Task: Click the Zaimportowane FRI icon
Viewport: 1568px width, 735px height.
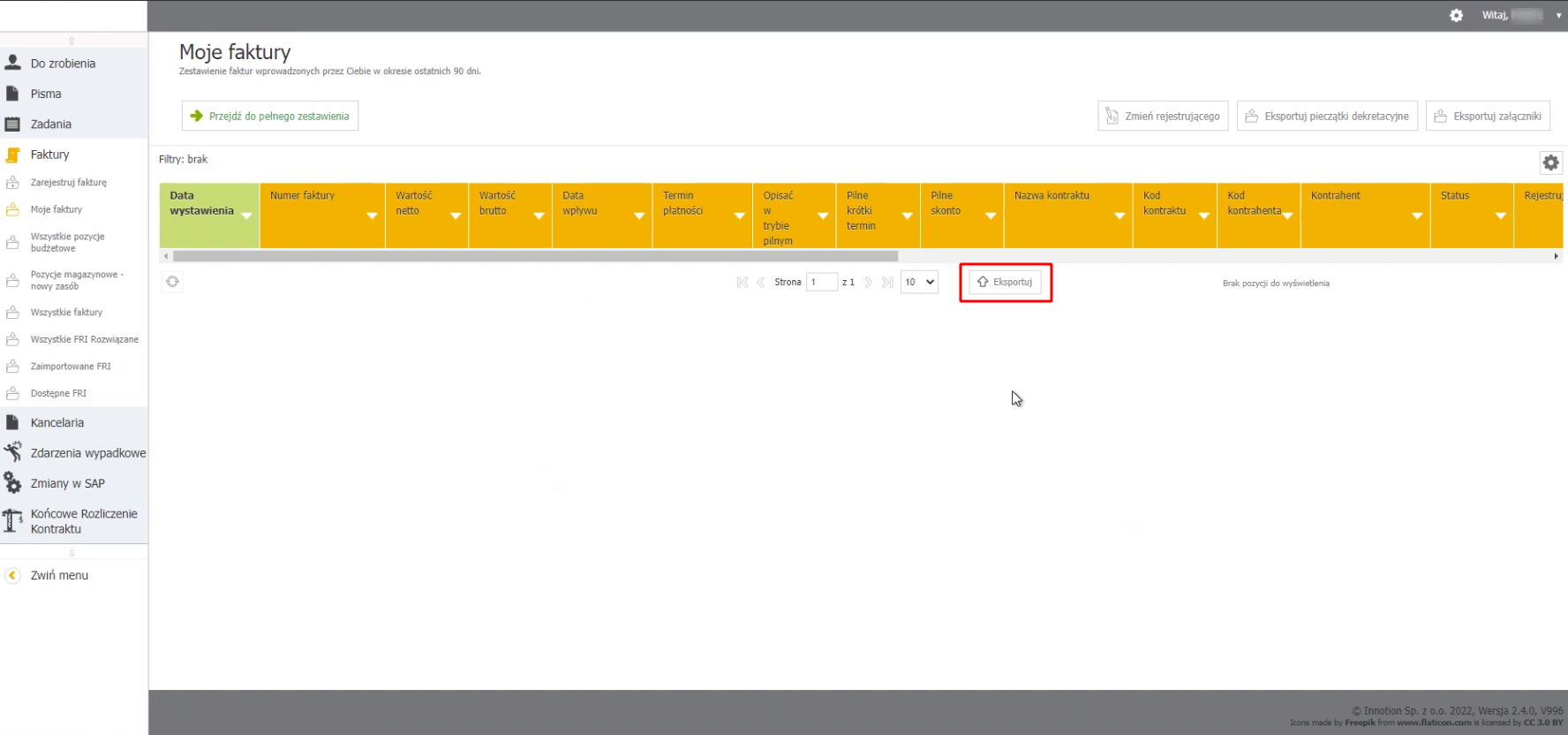Action: click(12, 367)
